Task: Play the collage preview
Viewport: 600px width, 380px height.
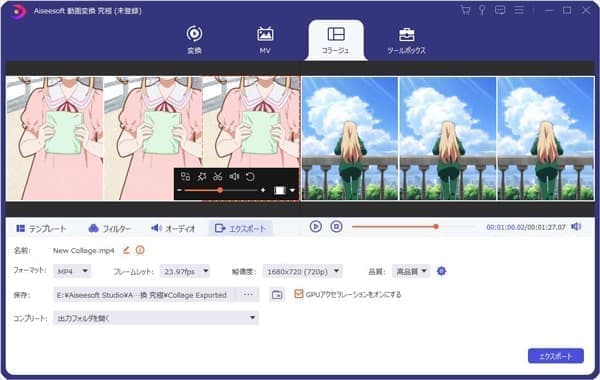Action: point(315,227)
